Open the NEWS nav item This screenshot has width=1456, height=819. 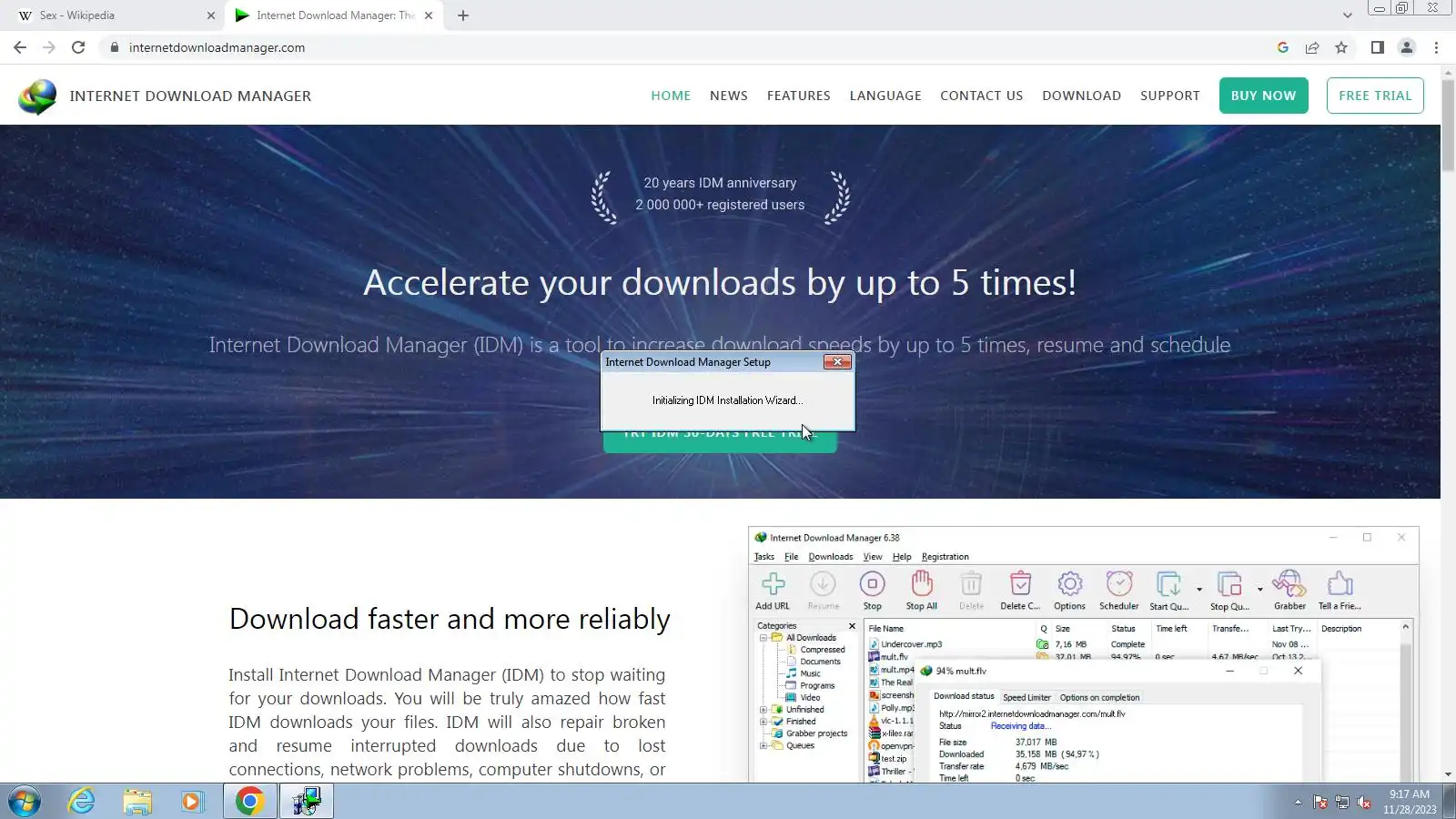coord(729,96)
